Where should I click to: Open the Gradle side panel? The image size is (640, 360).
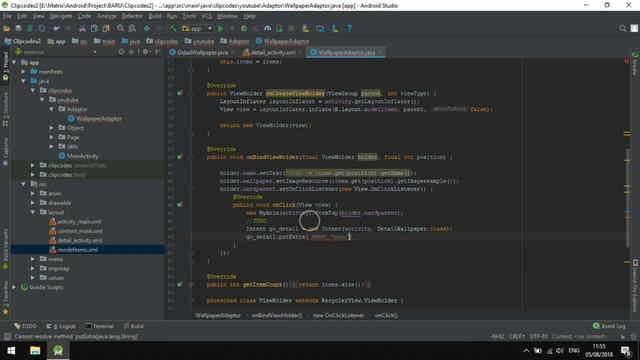coord(635,63)
